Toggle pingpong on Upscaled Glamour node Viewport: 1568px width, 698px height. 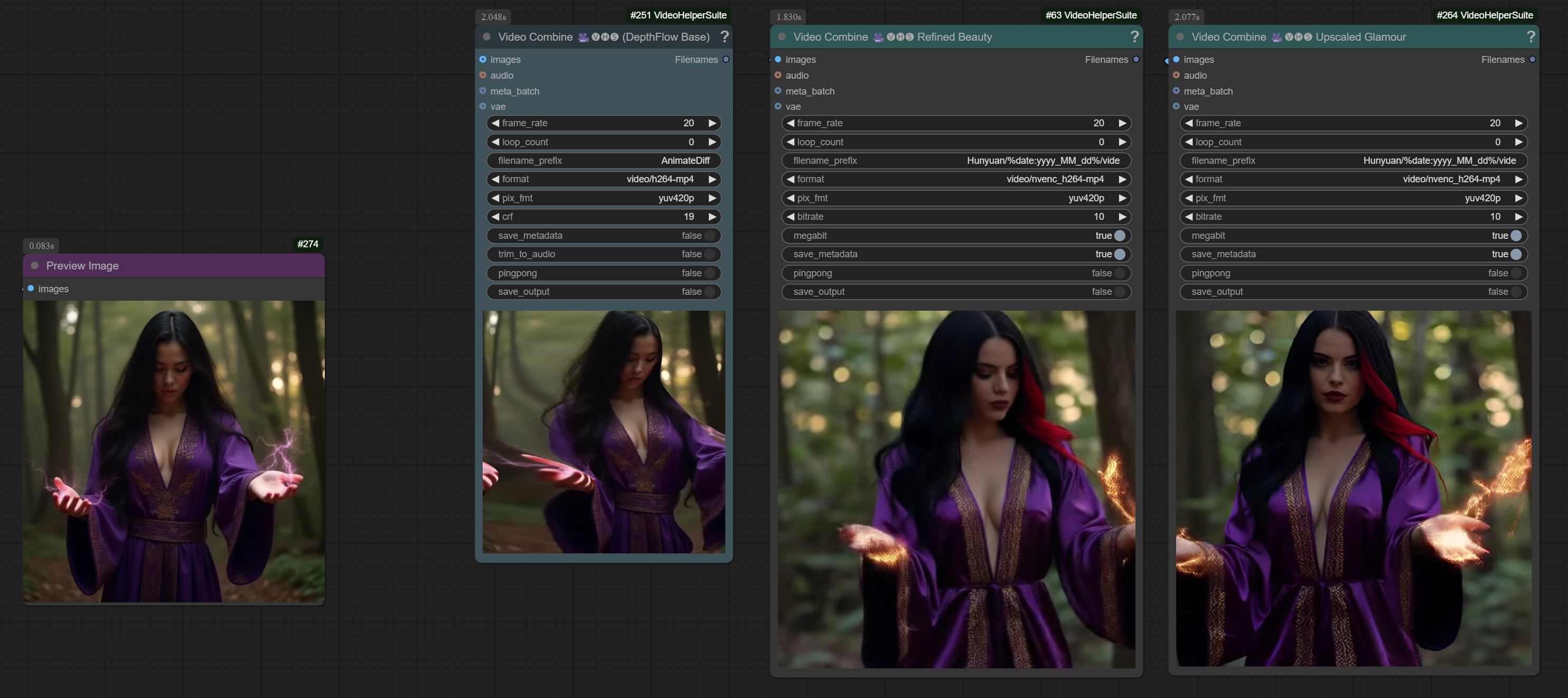point(1516,273)
